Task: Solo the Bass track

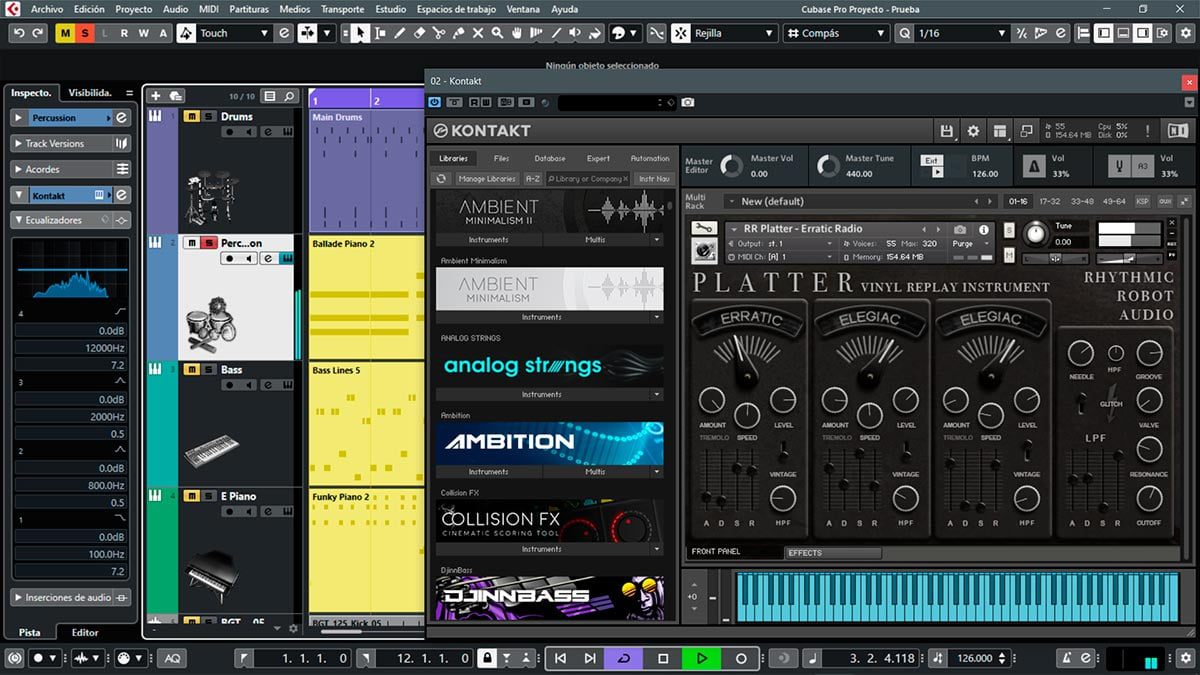Action: pyautogui.click(x=207, y=370)
